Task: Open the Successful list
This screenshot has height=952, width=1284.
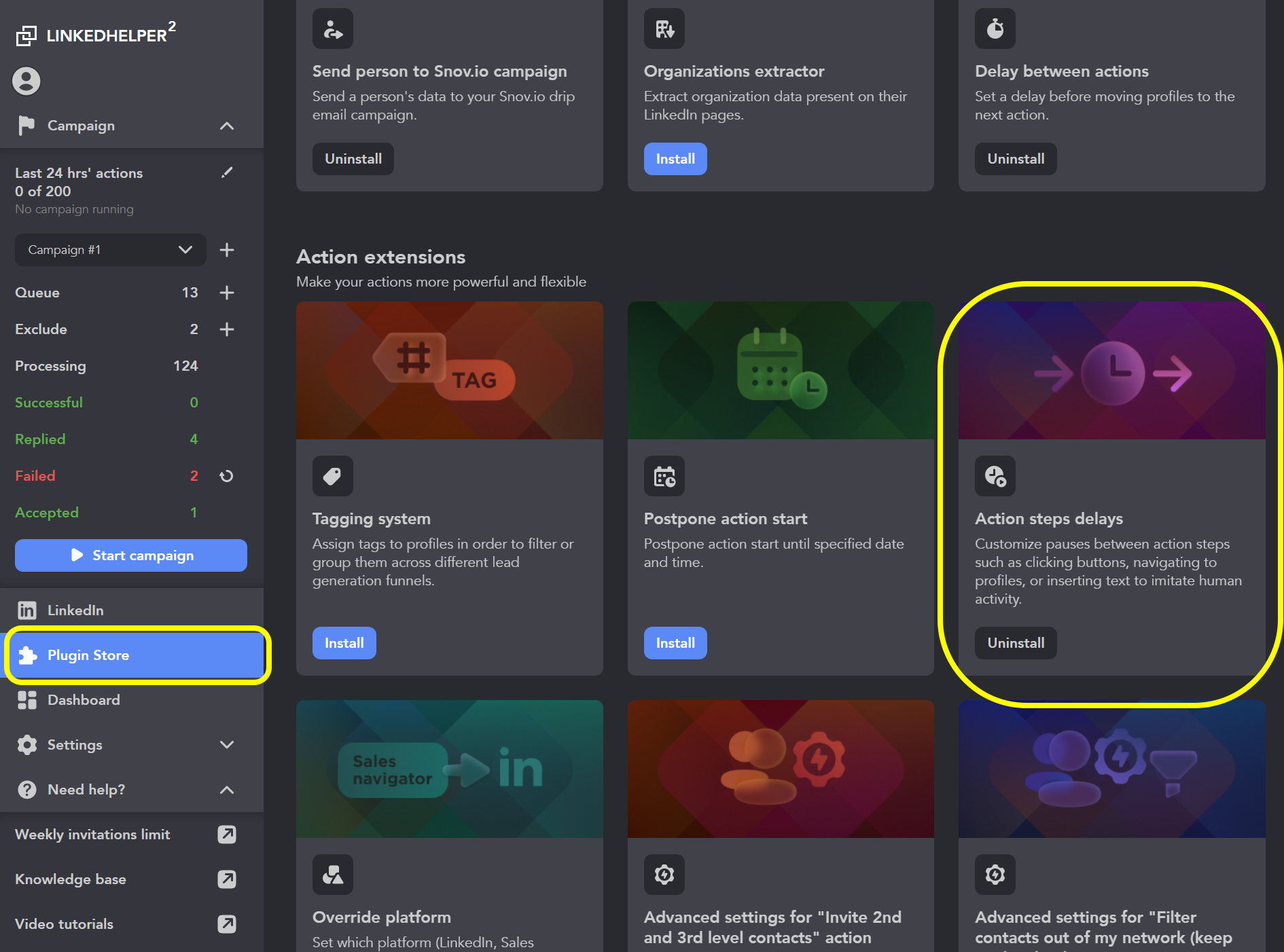Action: 106,403
